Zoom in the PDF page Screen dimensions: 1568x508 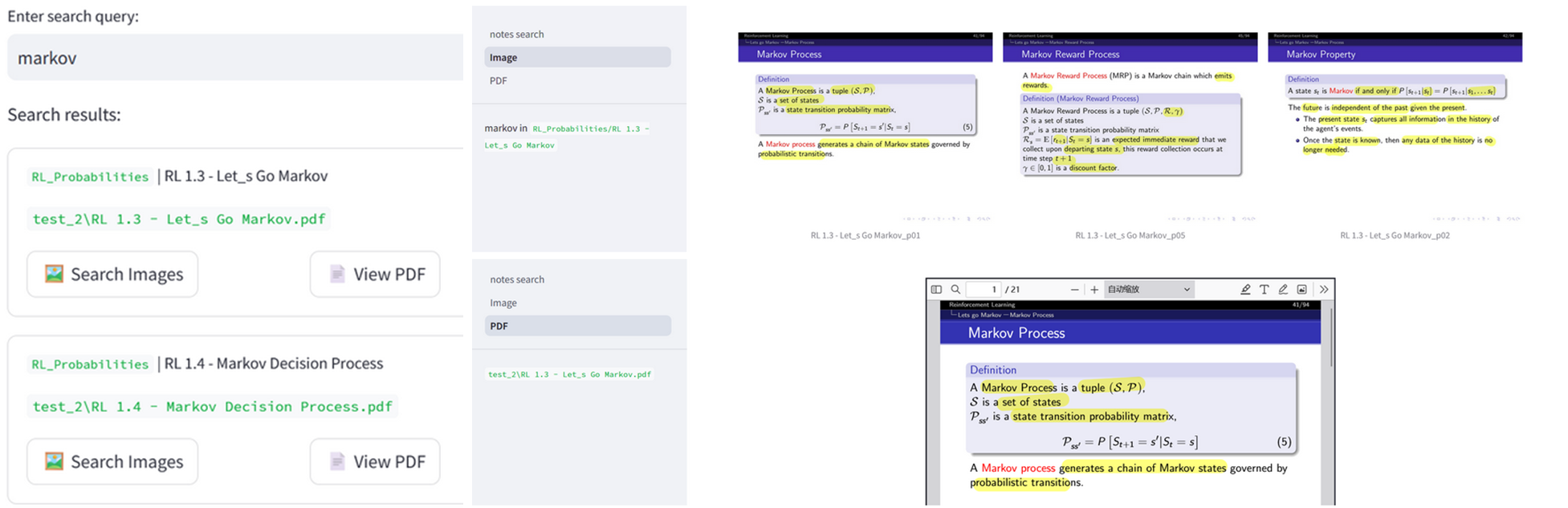(1094, 290)
